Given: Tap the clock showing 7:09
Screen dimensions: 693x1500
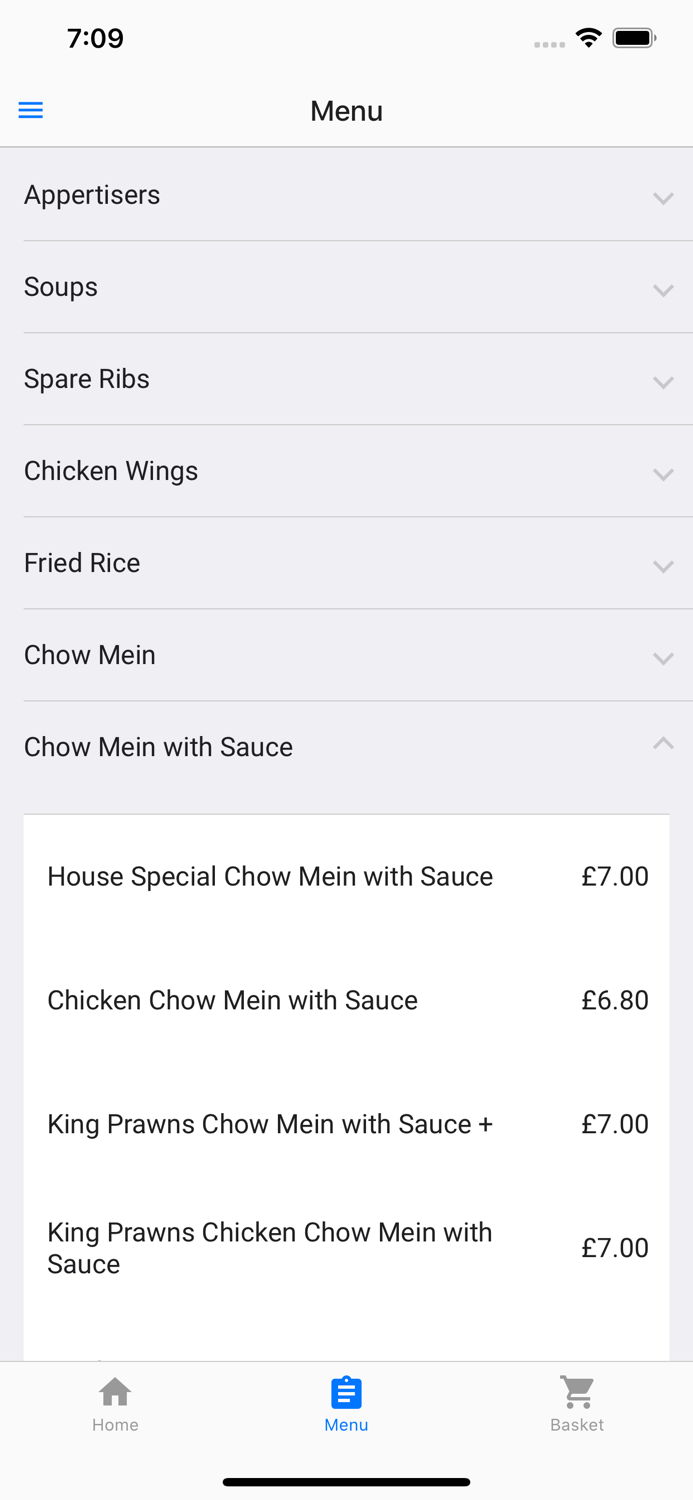Looking at the screenshot, I should (96, 38).
